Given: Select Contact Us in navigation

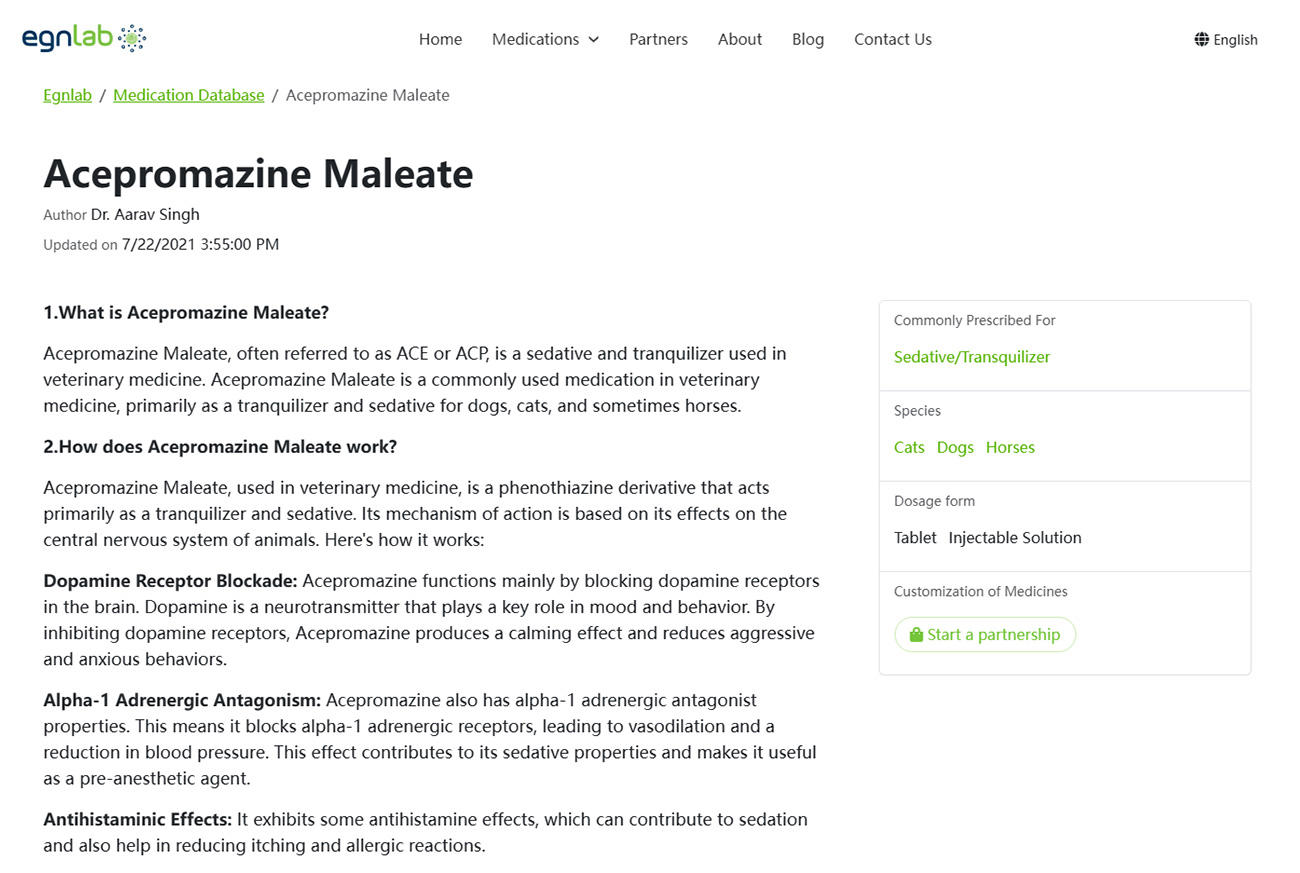Looking at the screenshot, I should [x=893, y=39].
